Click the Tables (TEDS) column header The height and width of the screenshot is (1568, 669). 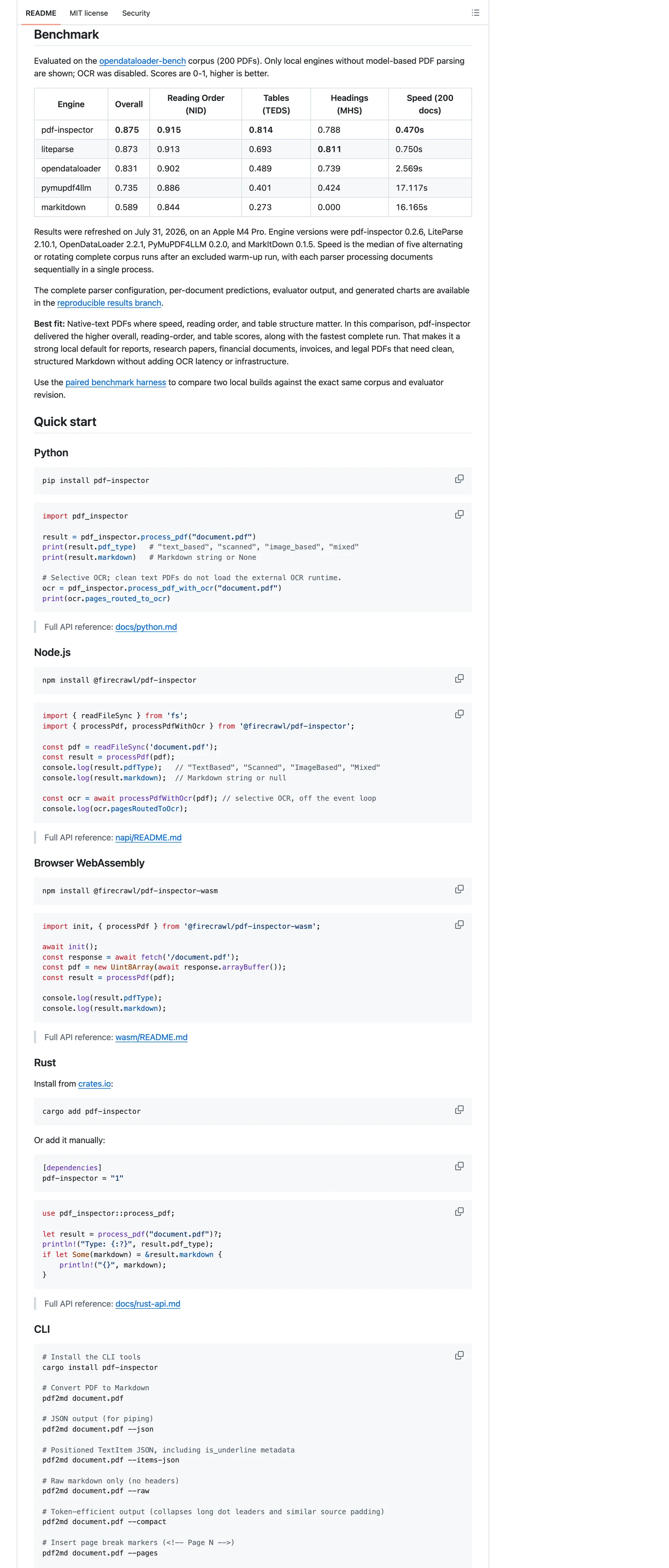[276, 104]
